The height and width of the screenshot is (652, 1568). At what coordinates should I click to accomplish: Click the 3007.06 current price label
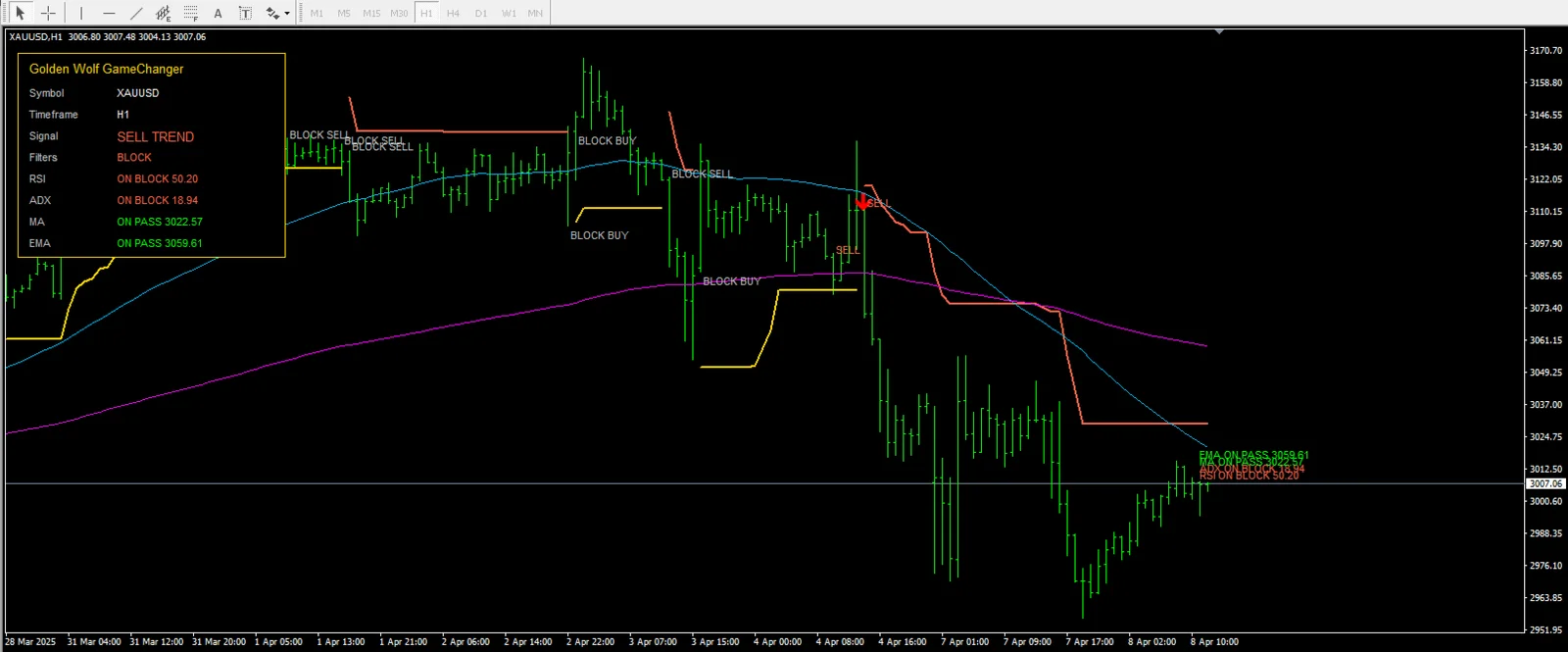pos(1545,483)
